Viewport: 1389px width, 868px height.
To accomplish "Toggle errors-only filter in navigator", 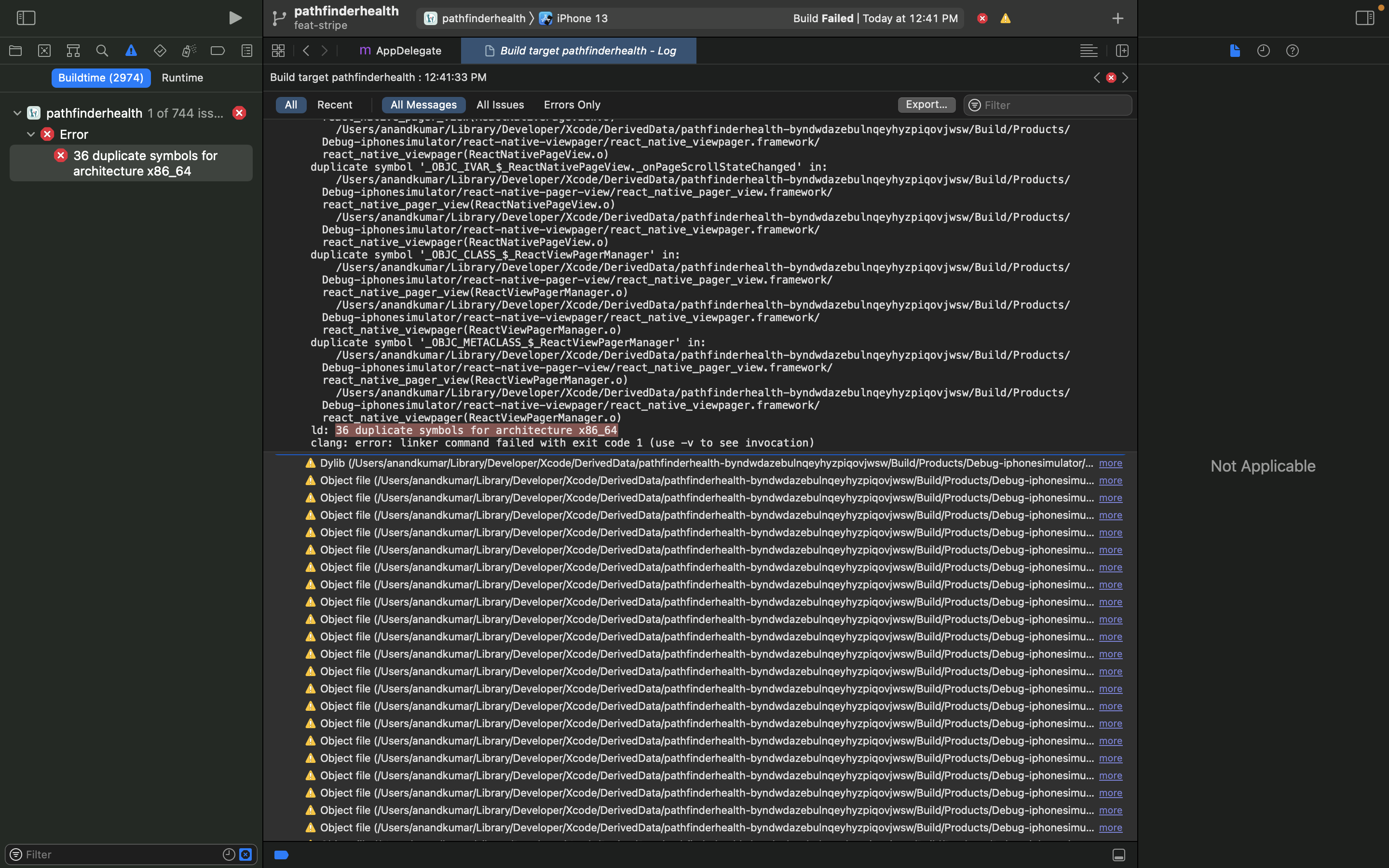I will coord(245,854).
